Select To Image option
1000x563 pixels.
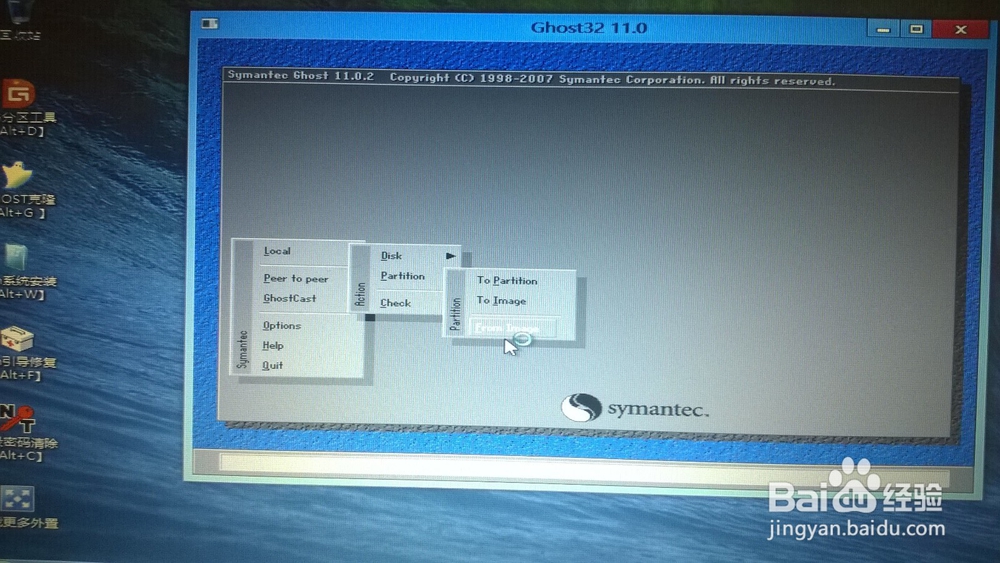[501, 301]
